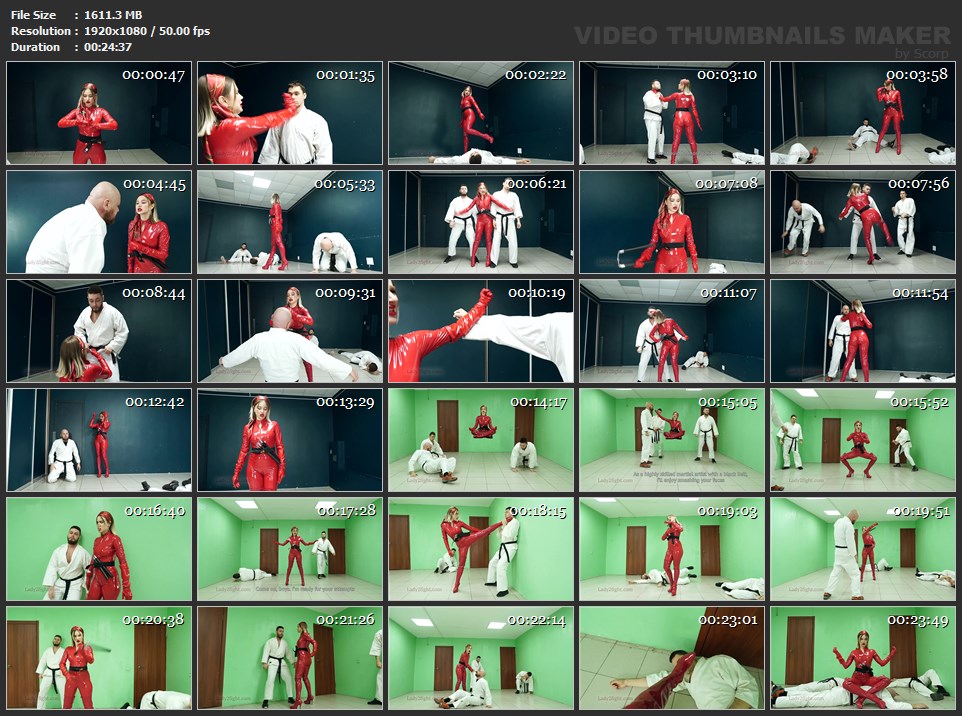Viewport: 962px width, 716px height.
Task: Click the 00:18:15 thumbnail
Action: [480, 549]
